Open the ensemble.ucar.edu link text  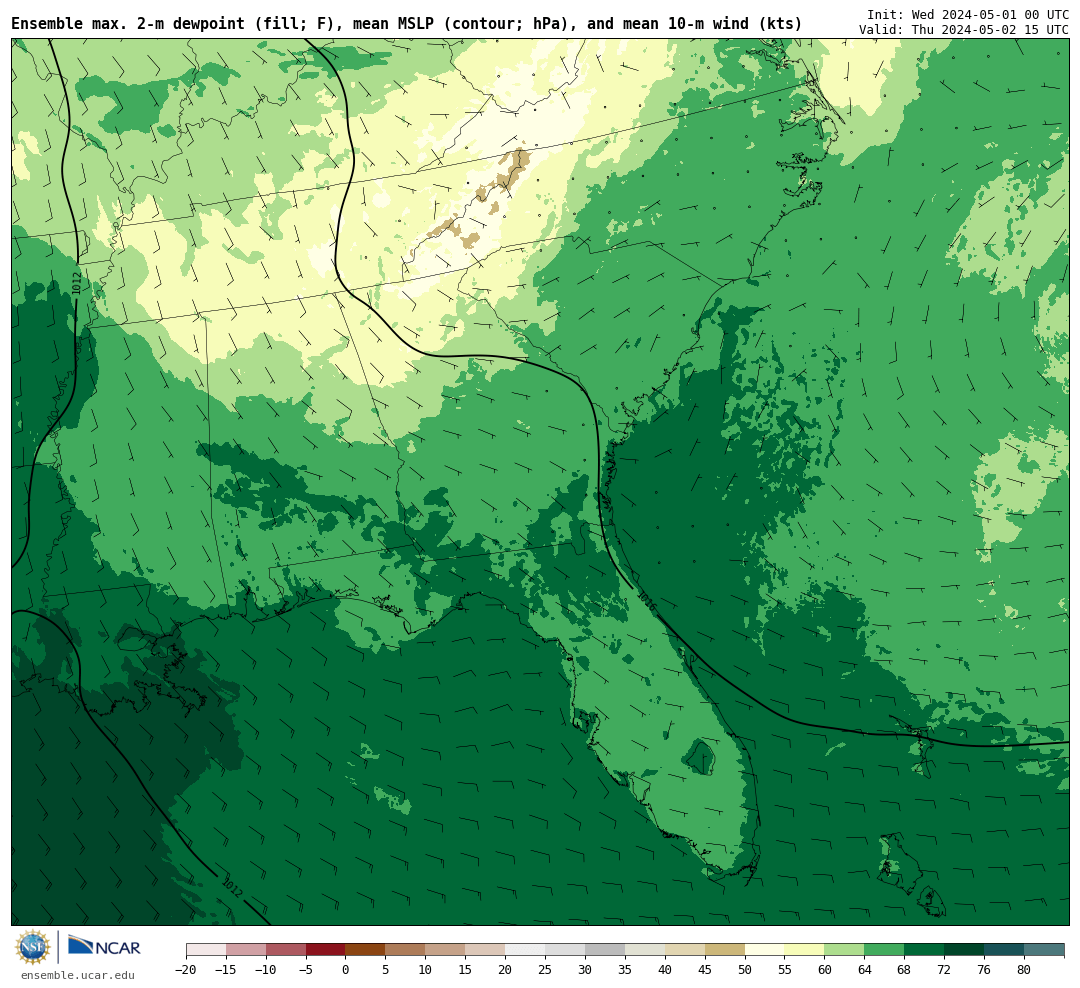point(78,976)
